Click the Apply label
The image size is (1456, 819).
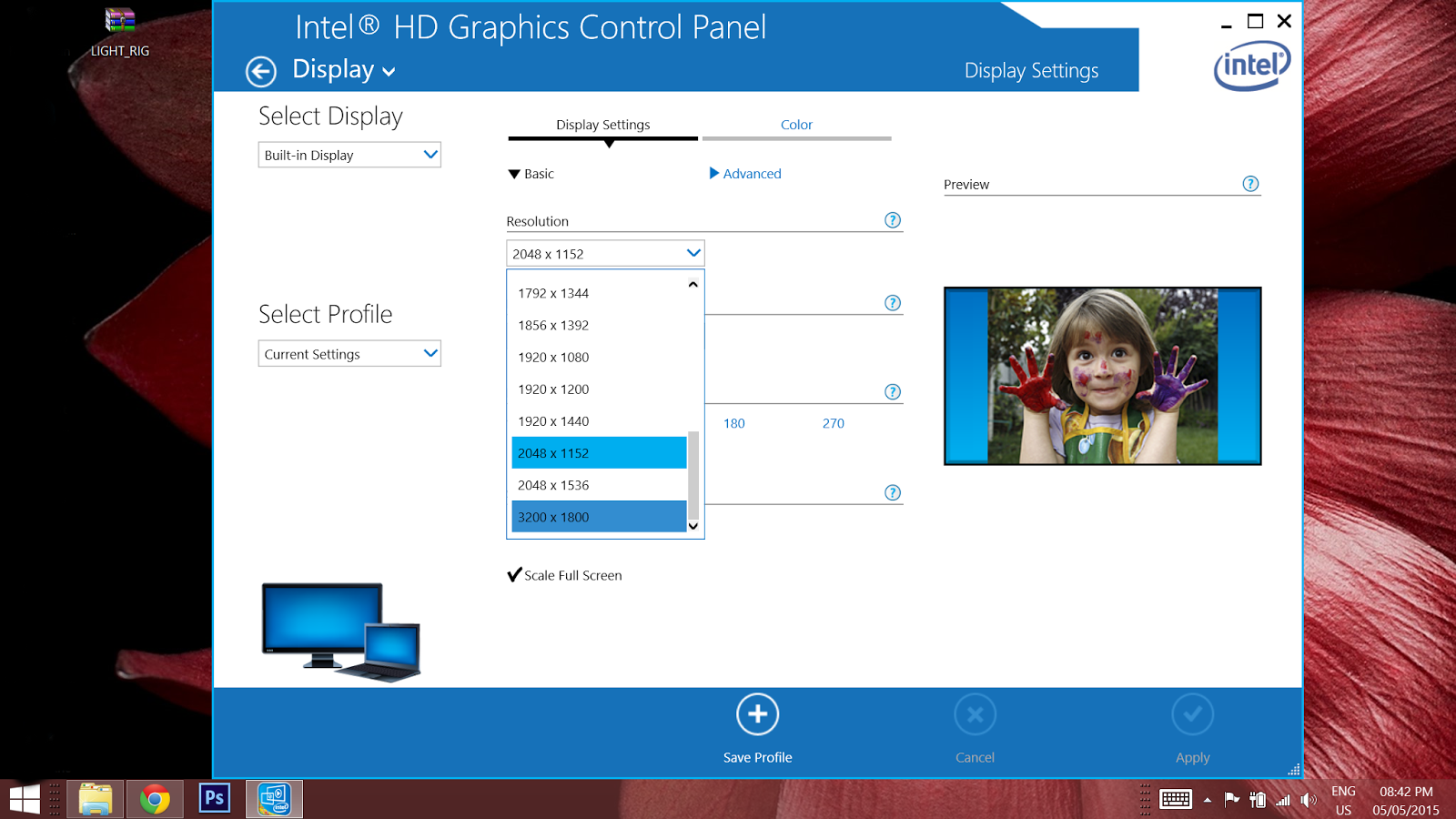(x=1192, y=757)
